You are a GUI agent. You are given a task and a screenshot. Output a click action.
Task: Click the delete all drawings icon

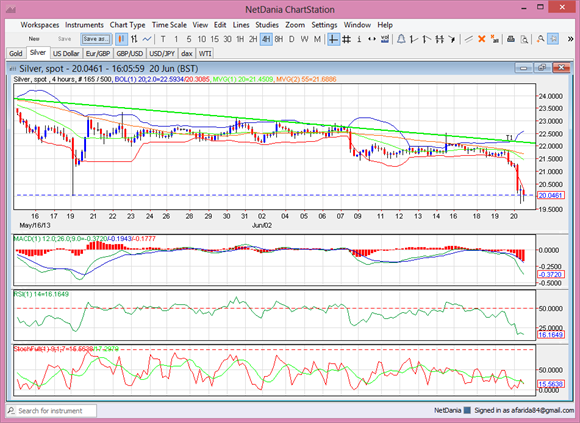495,39
